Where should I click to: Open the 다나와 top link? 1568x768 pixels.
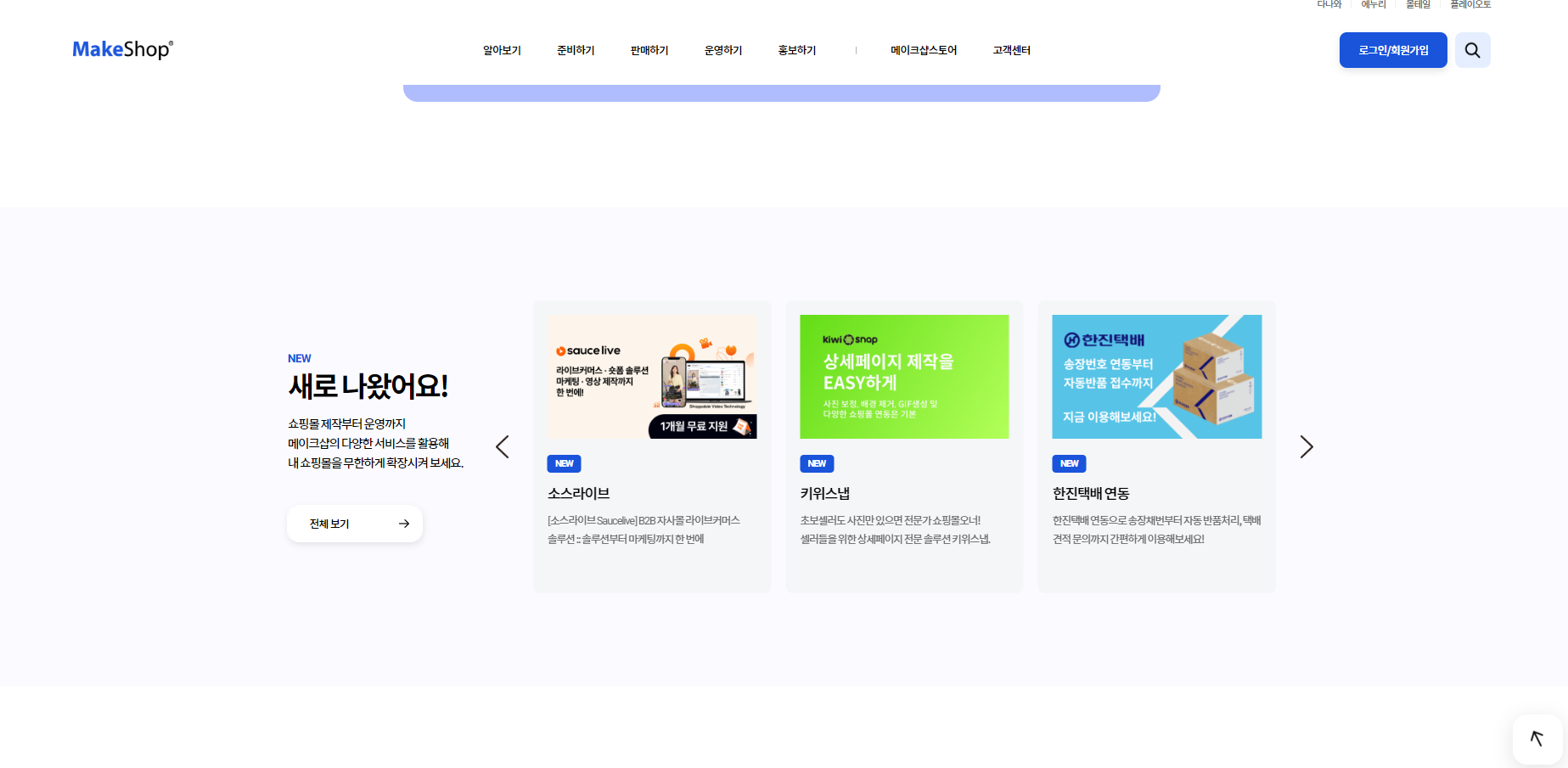point(1329,4)
